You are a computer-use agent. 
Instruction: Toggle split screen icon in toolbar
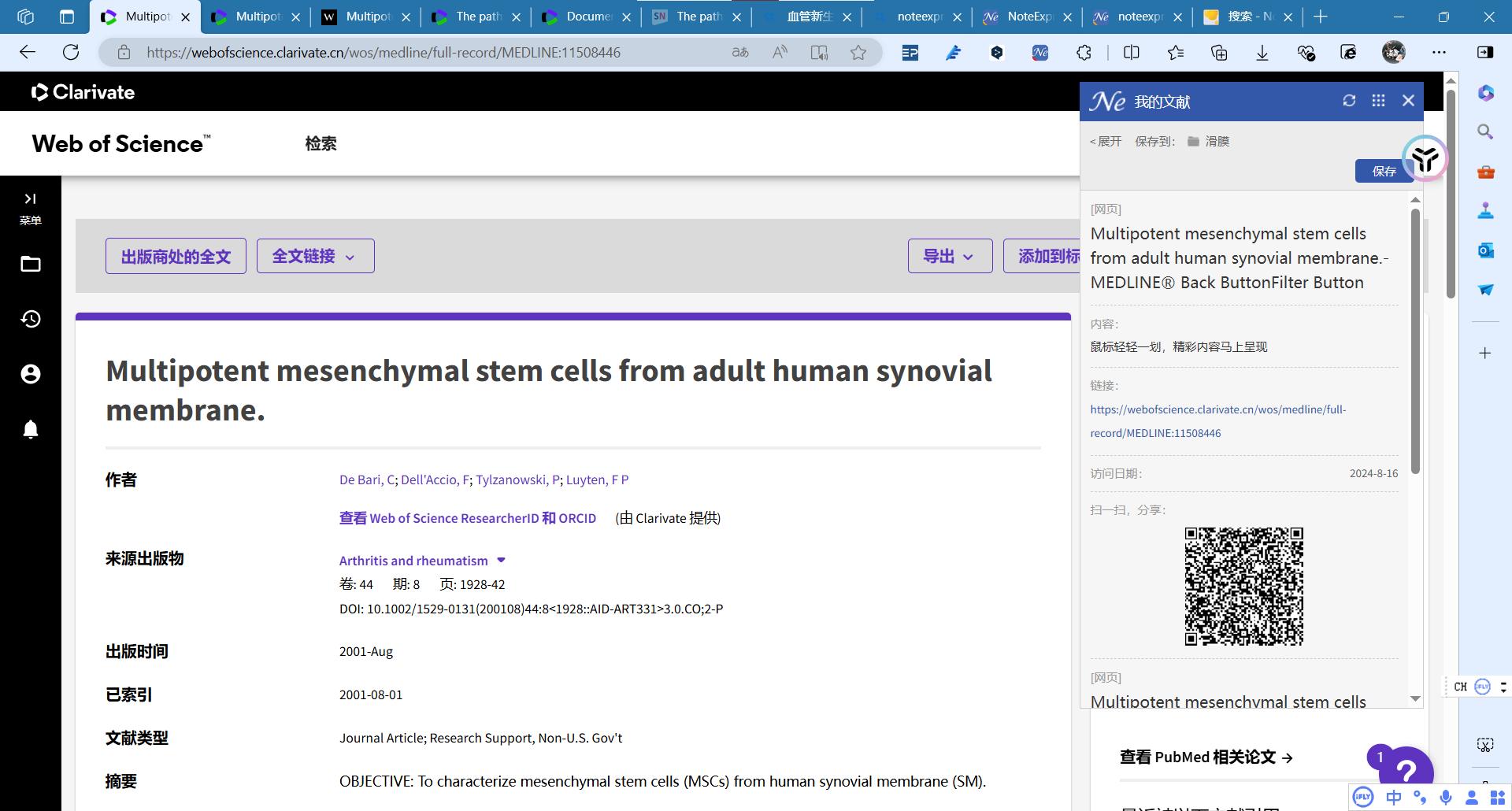pyautogui.click(x=1132, y=52)
